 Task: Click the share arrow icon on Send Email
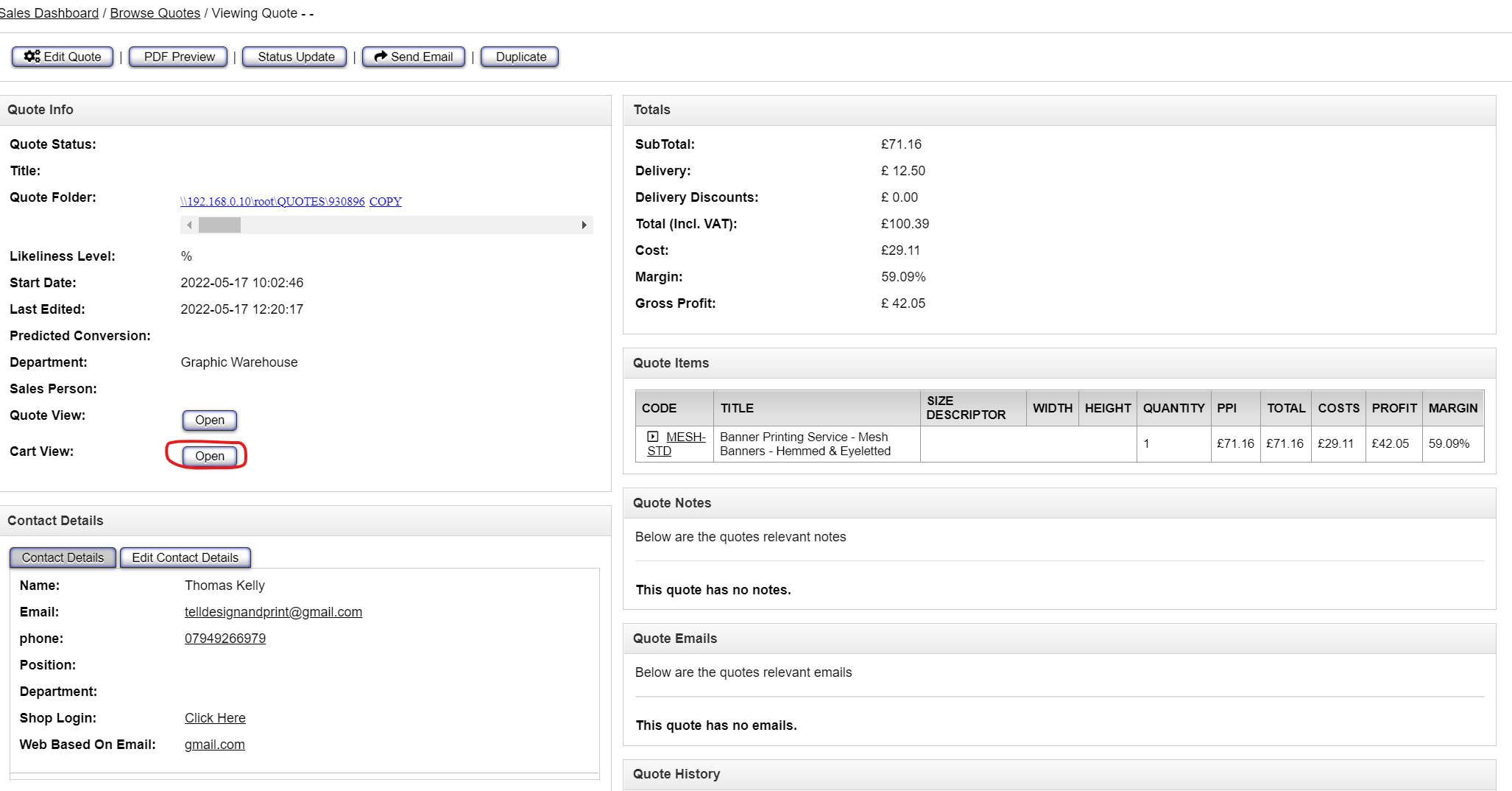[x=381, y=57]
